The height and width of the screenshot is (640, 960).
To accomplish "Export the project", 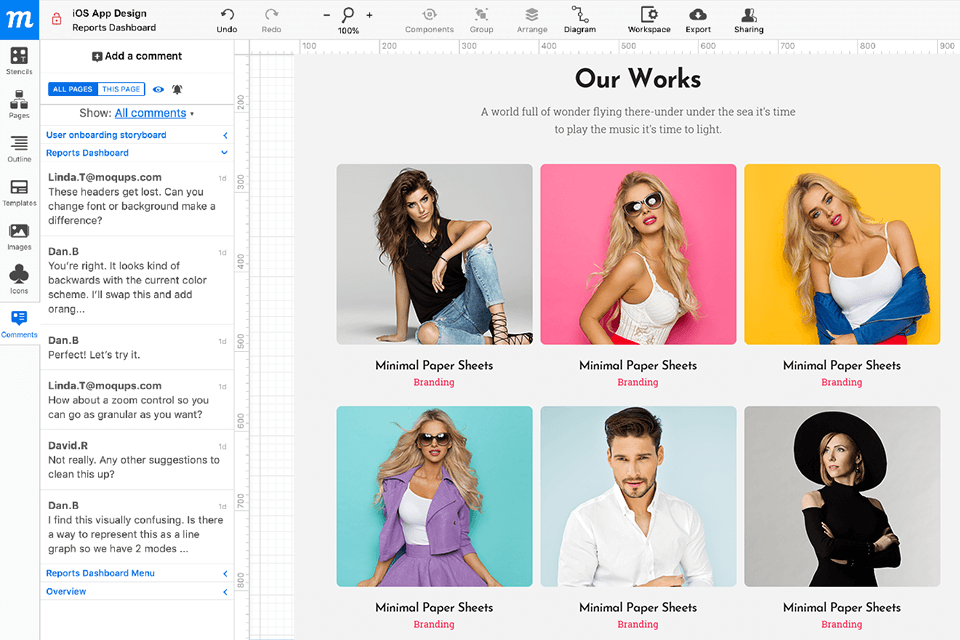I will (698, 20).
